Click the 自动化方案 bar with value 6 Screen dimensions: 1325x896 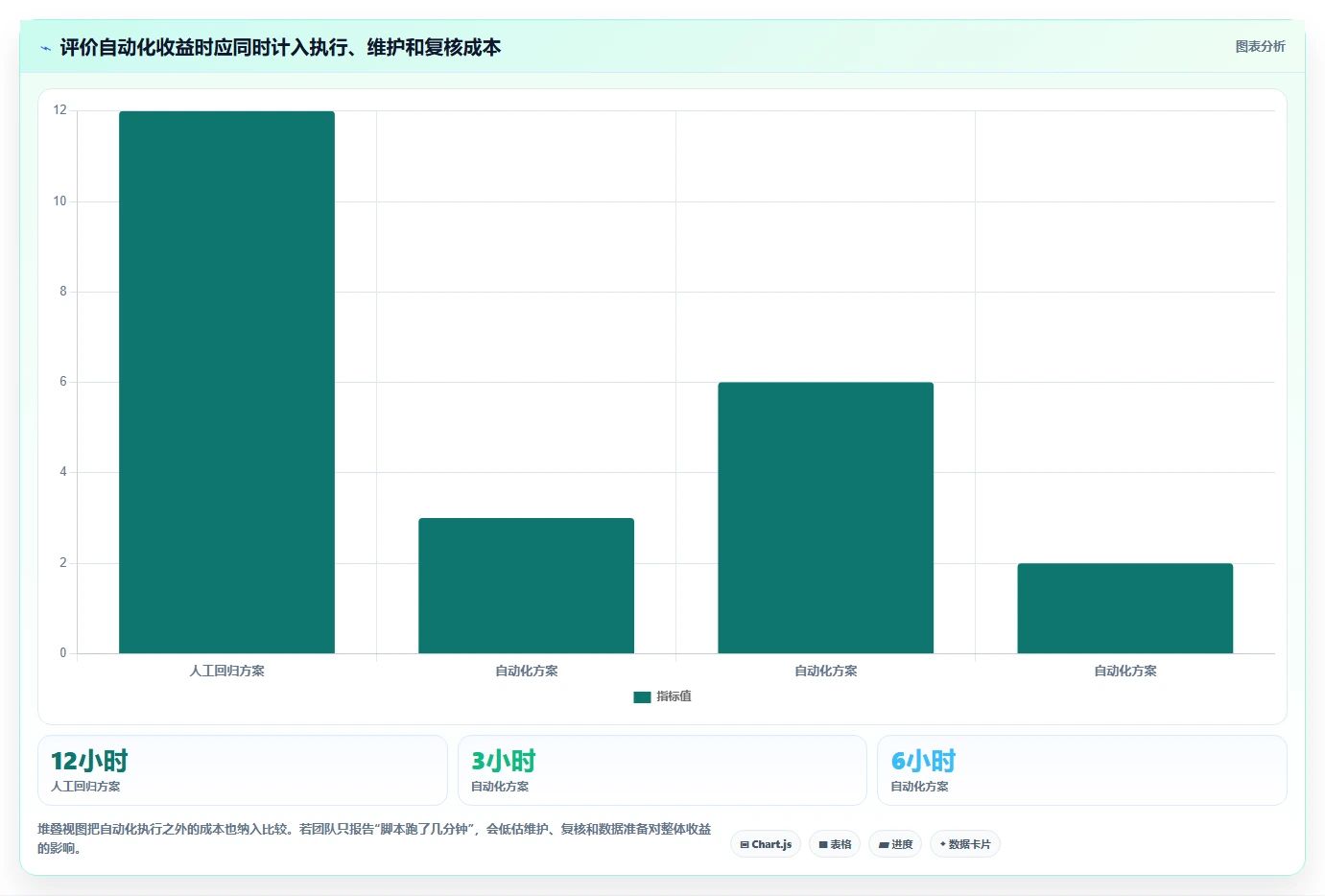click(825, 518)
